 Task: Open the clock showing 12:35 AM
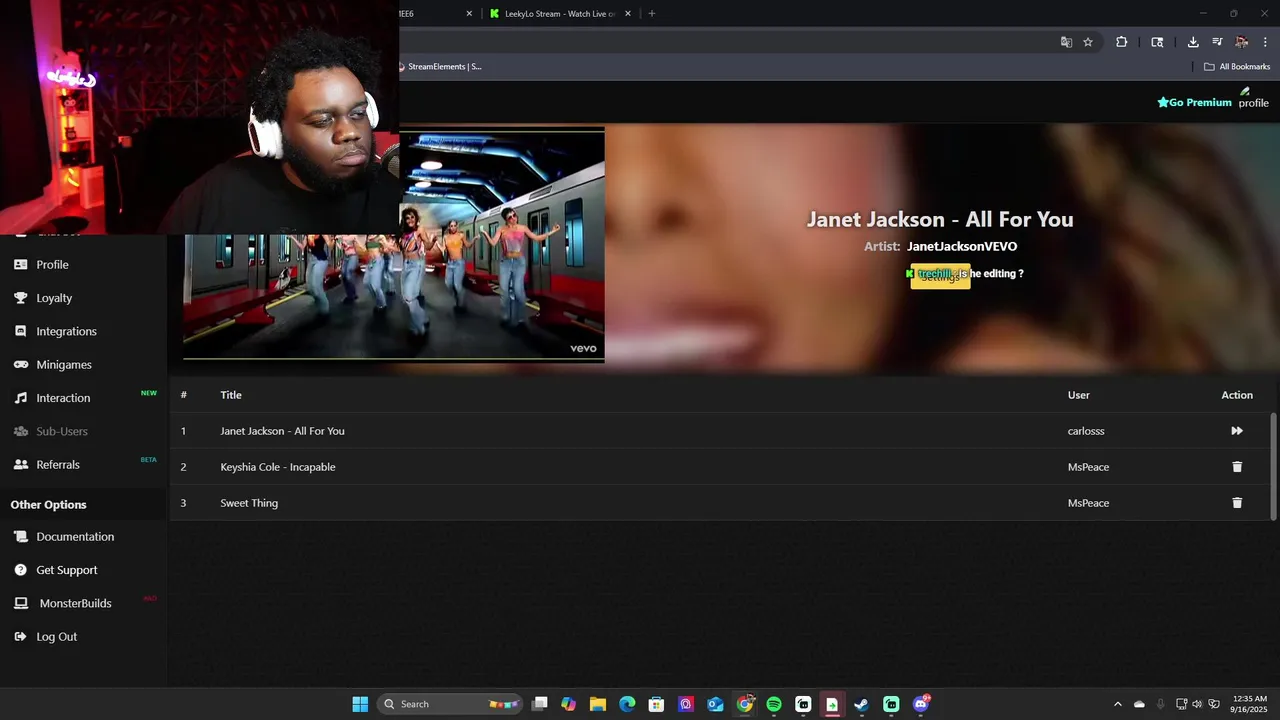(1250, 704)
